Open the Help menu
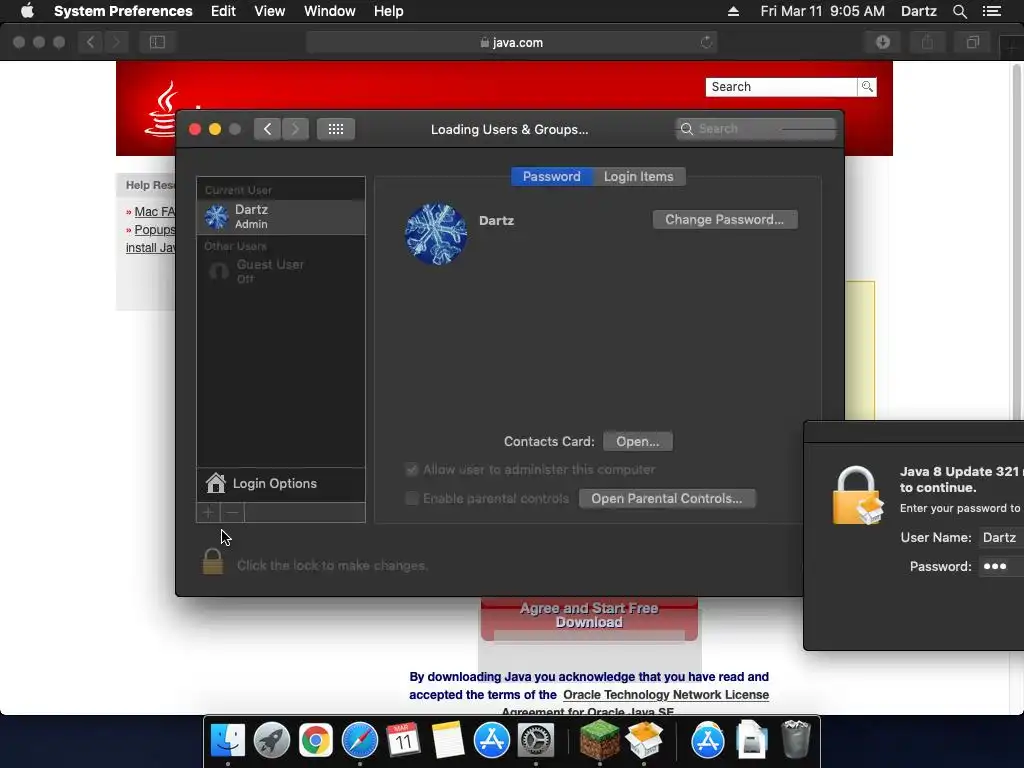This screenshot has width=1024, height=768. 389,11
